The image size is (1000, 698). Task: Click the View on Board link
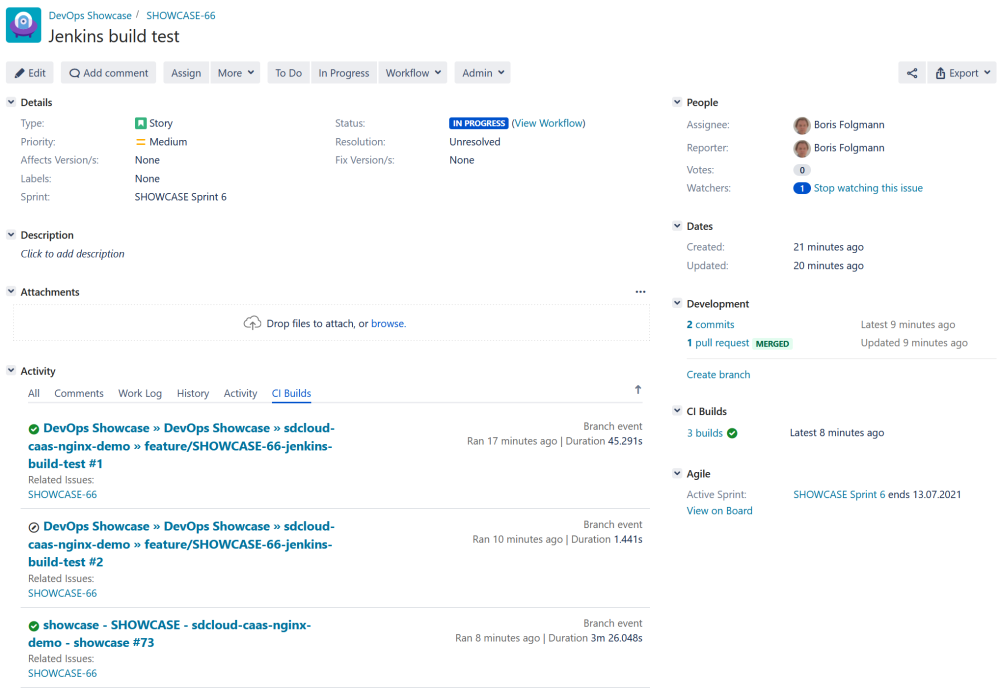tap(719, 511)
